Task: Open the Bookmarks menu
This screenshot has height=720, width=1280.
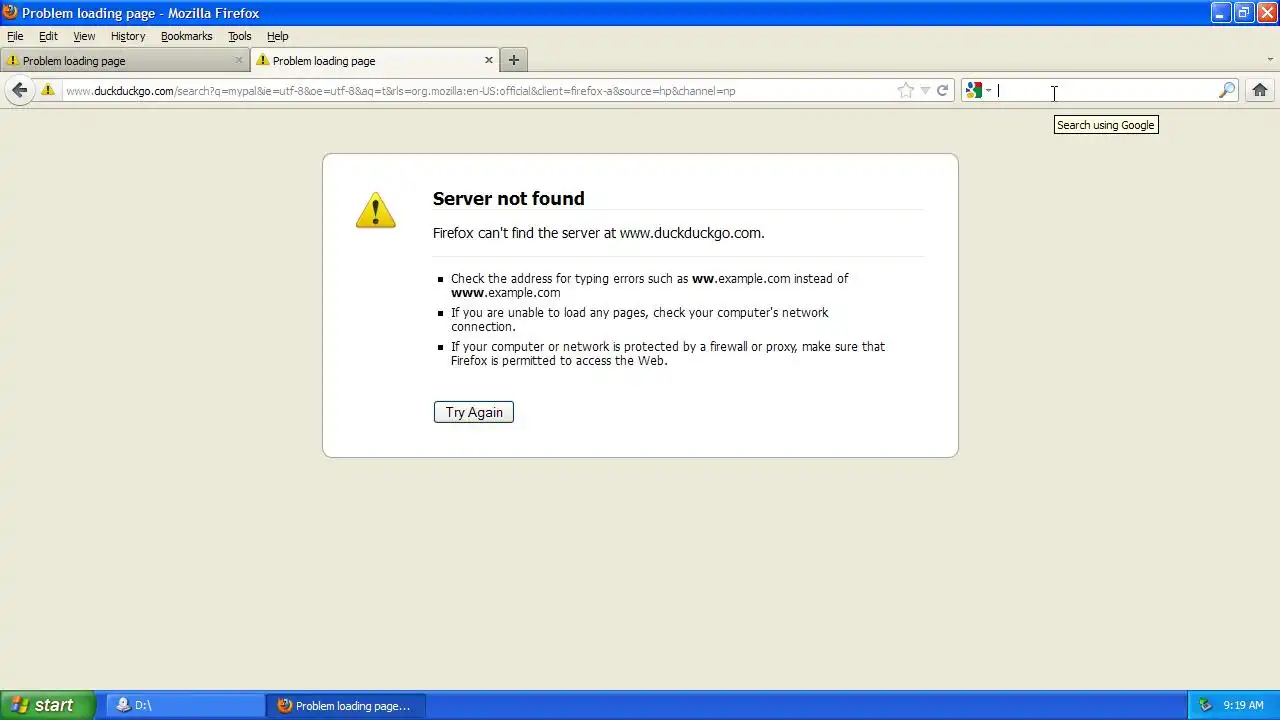Action: pos(187,36)
